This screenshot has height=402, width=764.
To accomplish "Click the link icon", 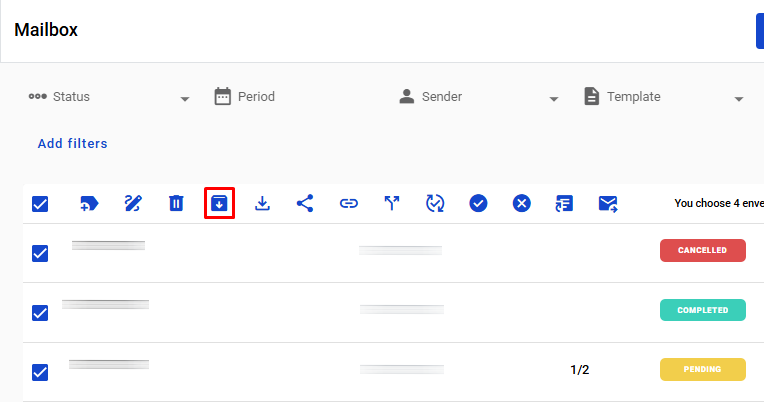I will coord(348,204).
